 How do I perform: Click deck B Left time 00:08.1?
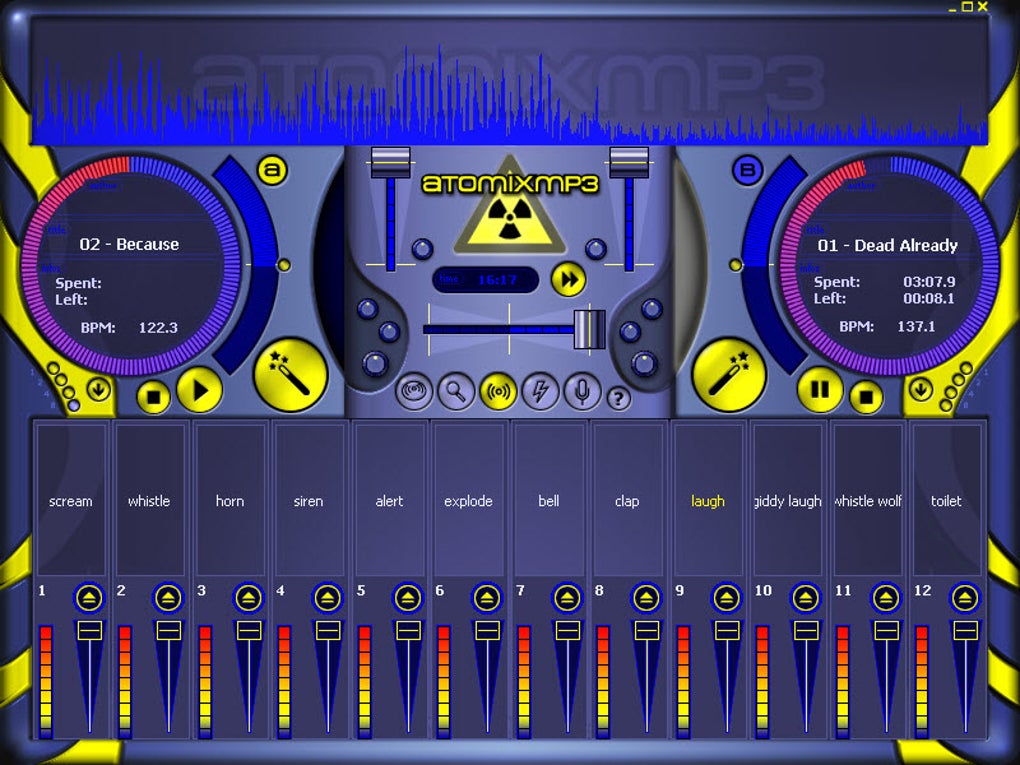(929, 299)
